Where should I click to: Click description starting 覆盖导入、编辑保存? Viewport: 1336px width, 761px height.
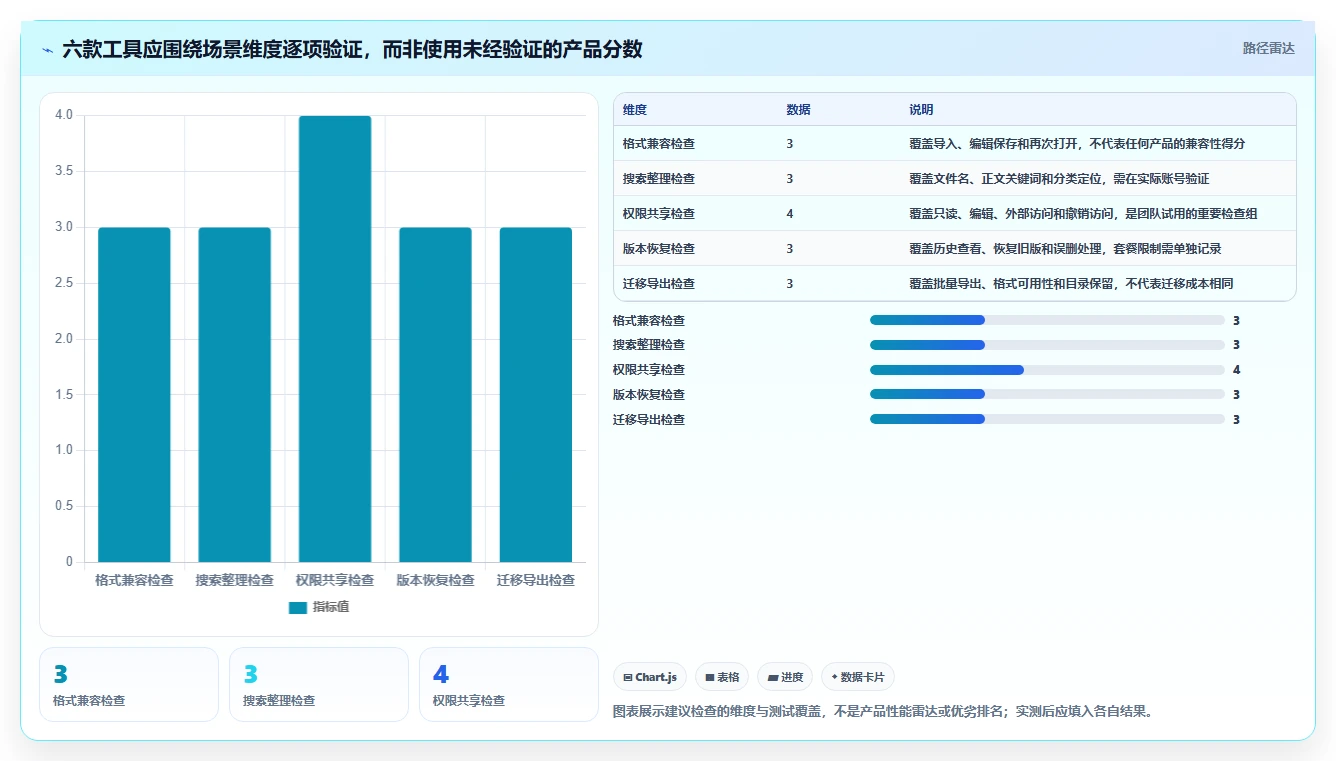tap(1077, 144)
